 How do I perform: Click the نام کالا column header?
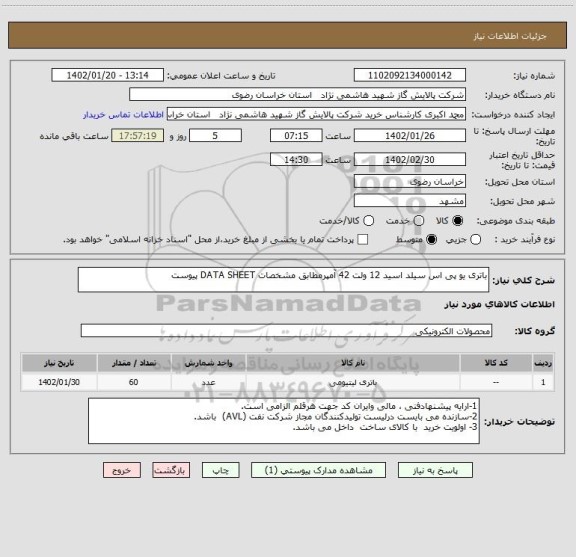pos(353,363)
